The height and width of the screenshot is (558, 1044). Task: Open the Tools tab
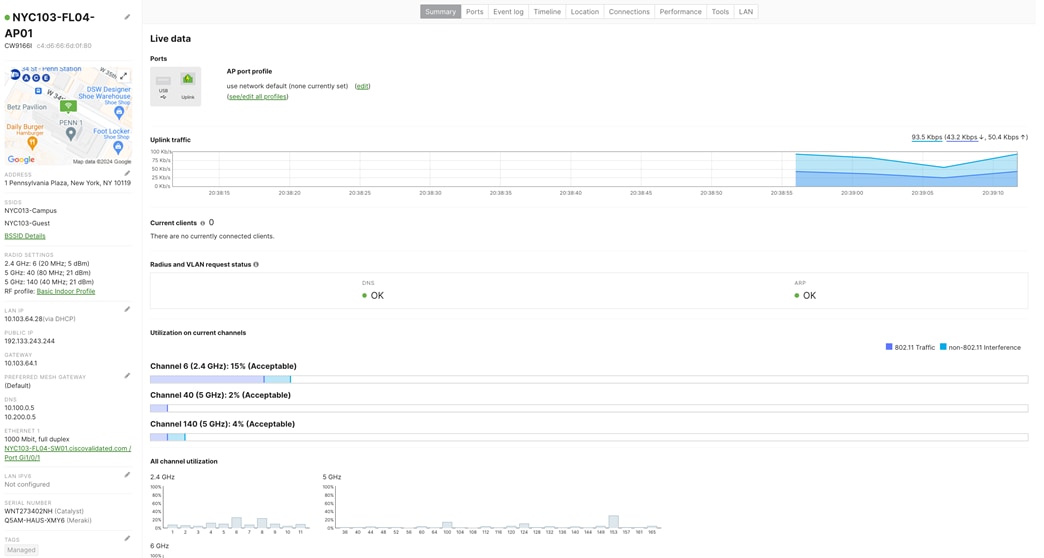point(720,12)
